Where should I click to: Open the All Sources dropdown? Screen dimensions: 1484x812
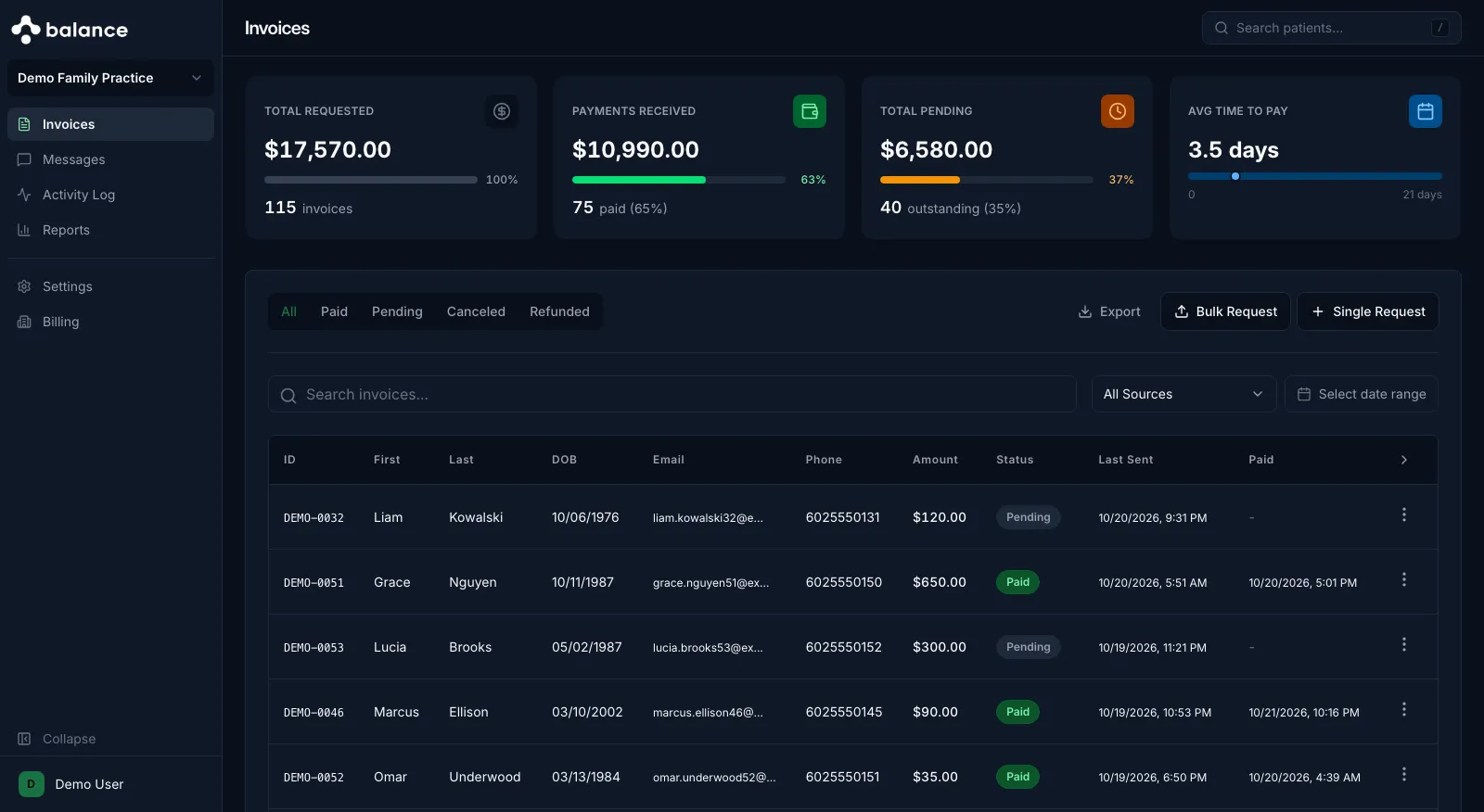click(1184, 394)
